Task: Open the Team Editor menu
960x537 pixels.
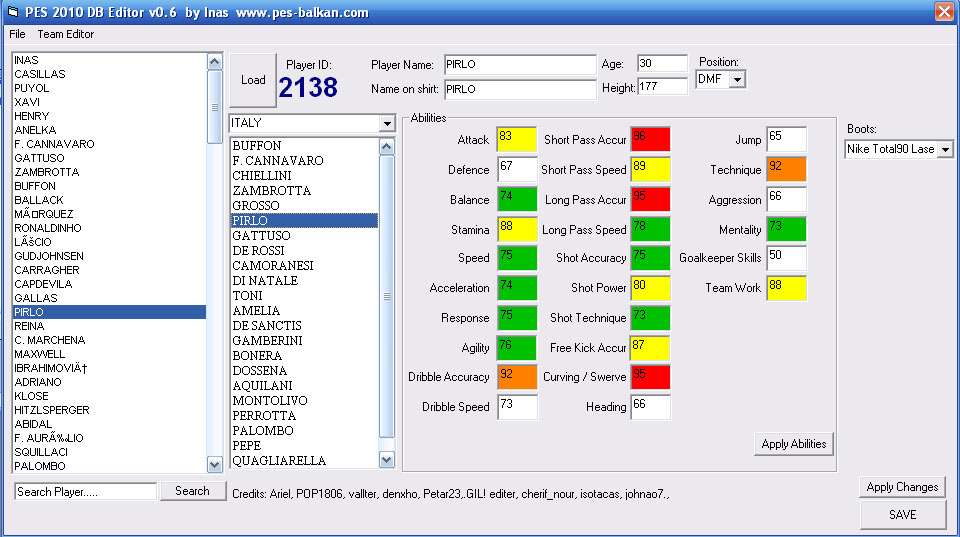Action: pos(66,34)
